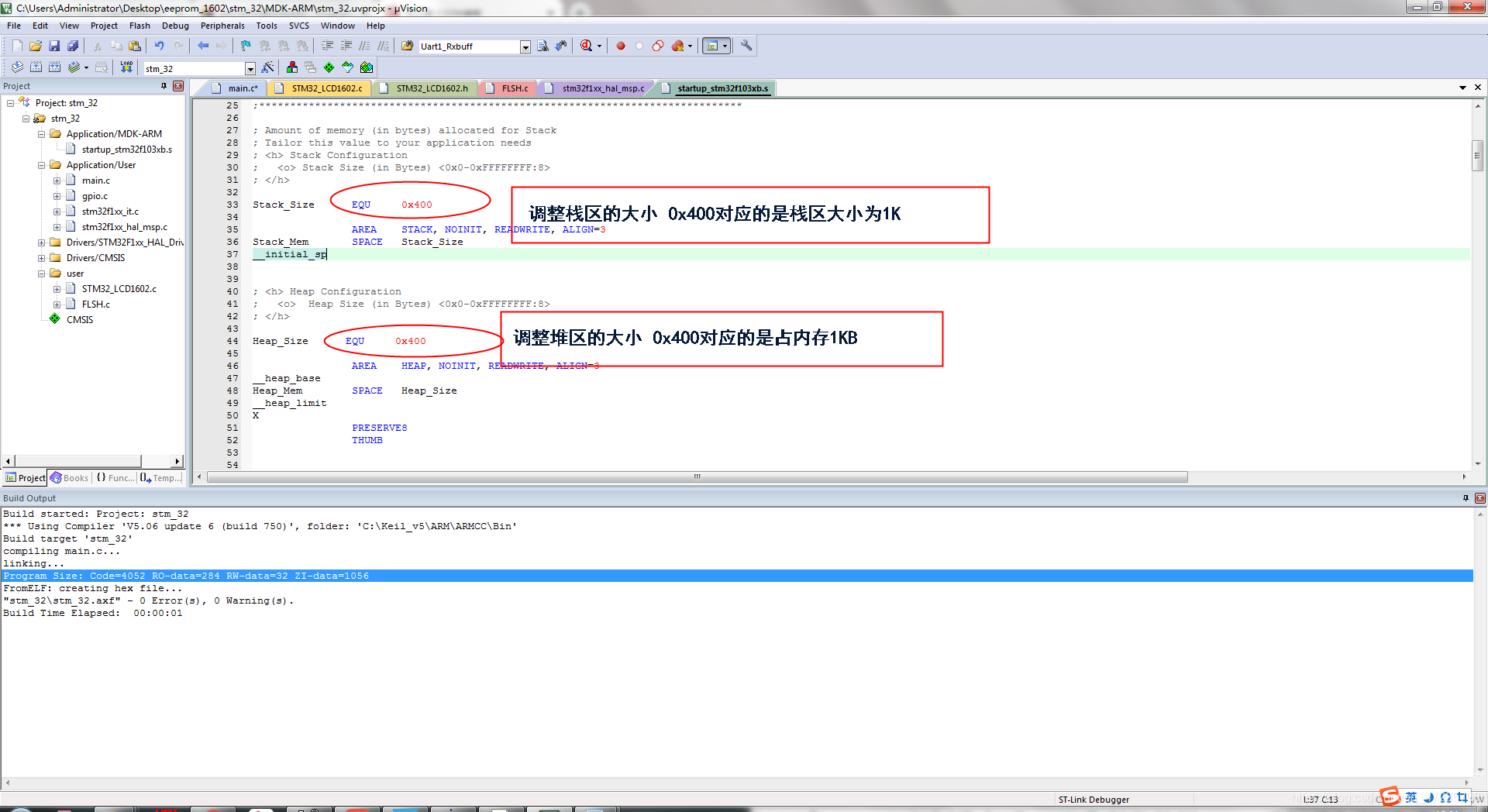This screenshot has width=1488, height=812.
Task: Collapse the user folder
Action: pyautogui.click(x=41, y=274)
